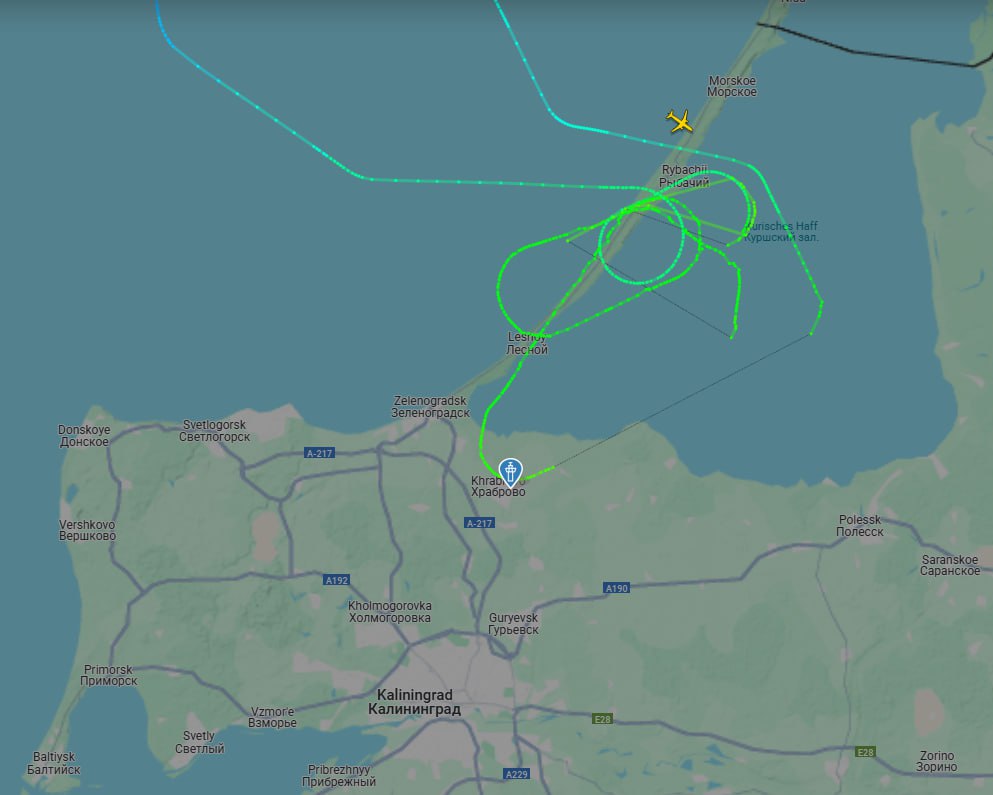Click the E28 badge south of Kaliningrad
The width and height of the screenshot is (993, 795).
coord(602,718)
